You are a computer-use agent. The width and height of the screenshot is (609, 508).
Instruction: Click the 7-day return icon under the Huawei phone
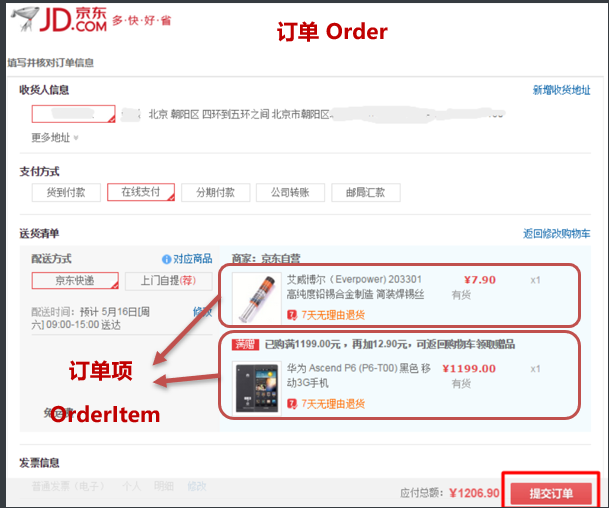pyautogui.click(x=292, y=404)
